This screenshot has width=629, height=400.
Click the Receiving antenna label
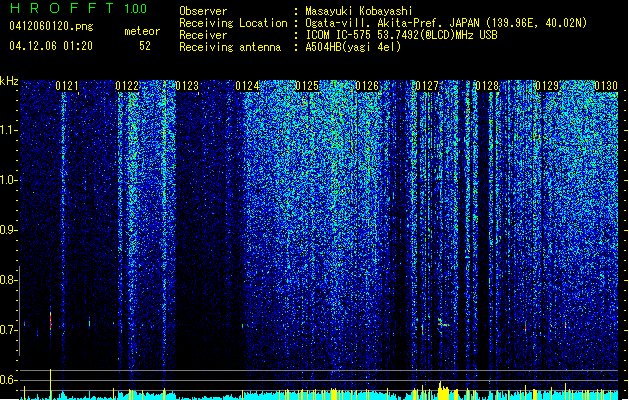[230, 47]
